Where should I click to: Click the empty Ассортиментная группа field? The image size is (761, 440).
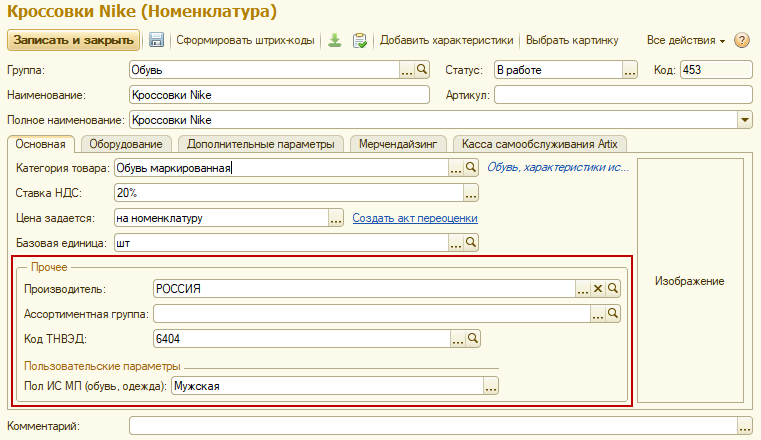pyautogui.click(x=372, y=313)
